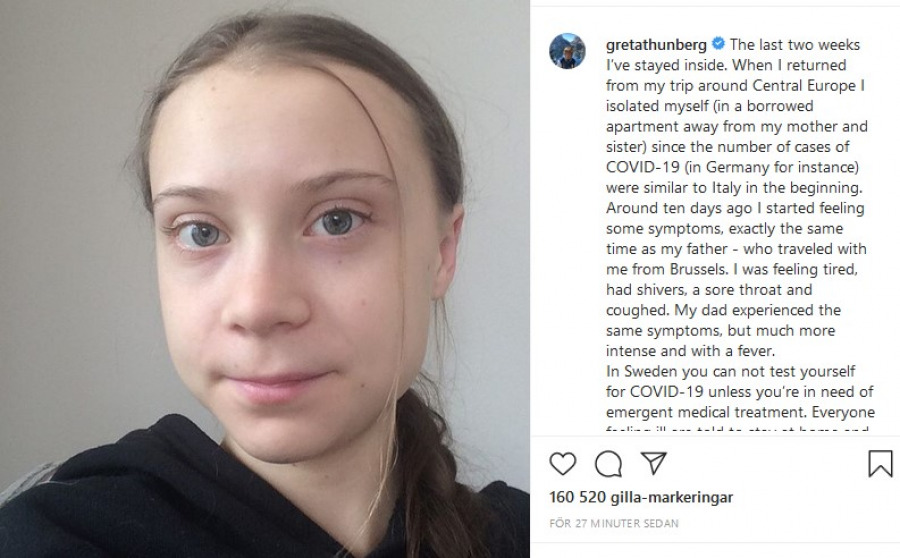The image size is (900, 558).
Task: Save the post with the bookmark icon
Action: click(x=880, y=463)
